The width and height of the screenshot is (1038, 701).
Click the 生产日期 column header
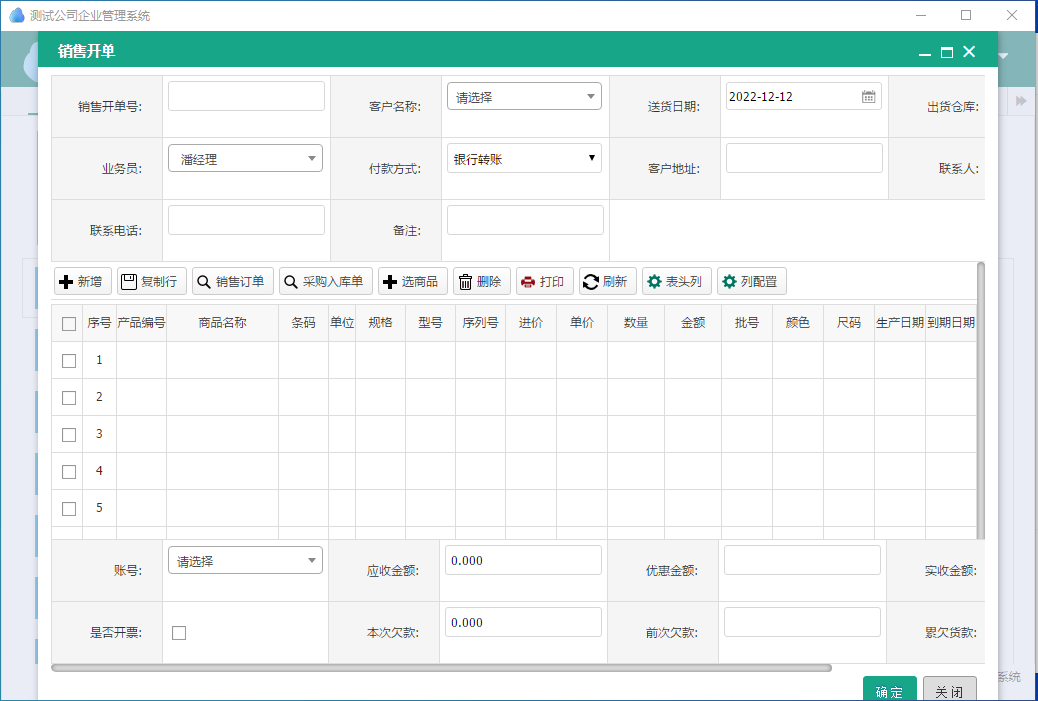pos(900,323)
